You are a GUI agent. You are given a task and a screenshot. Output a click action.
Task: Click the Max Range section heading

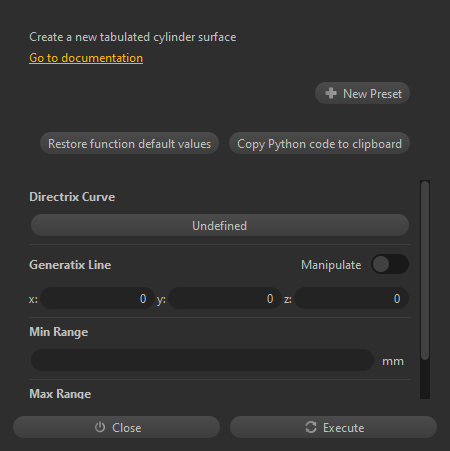60,394
